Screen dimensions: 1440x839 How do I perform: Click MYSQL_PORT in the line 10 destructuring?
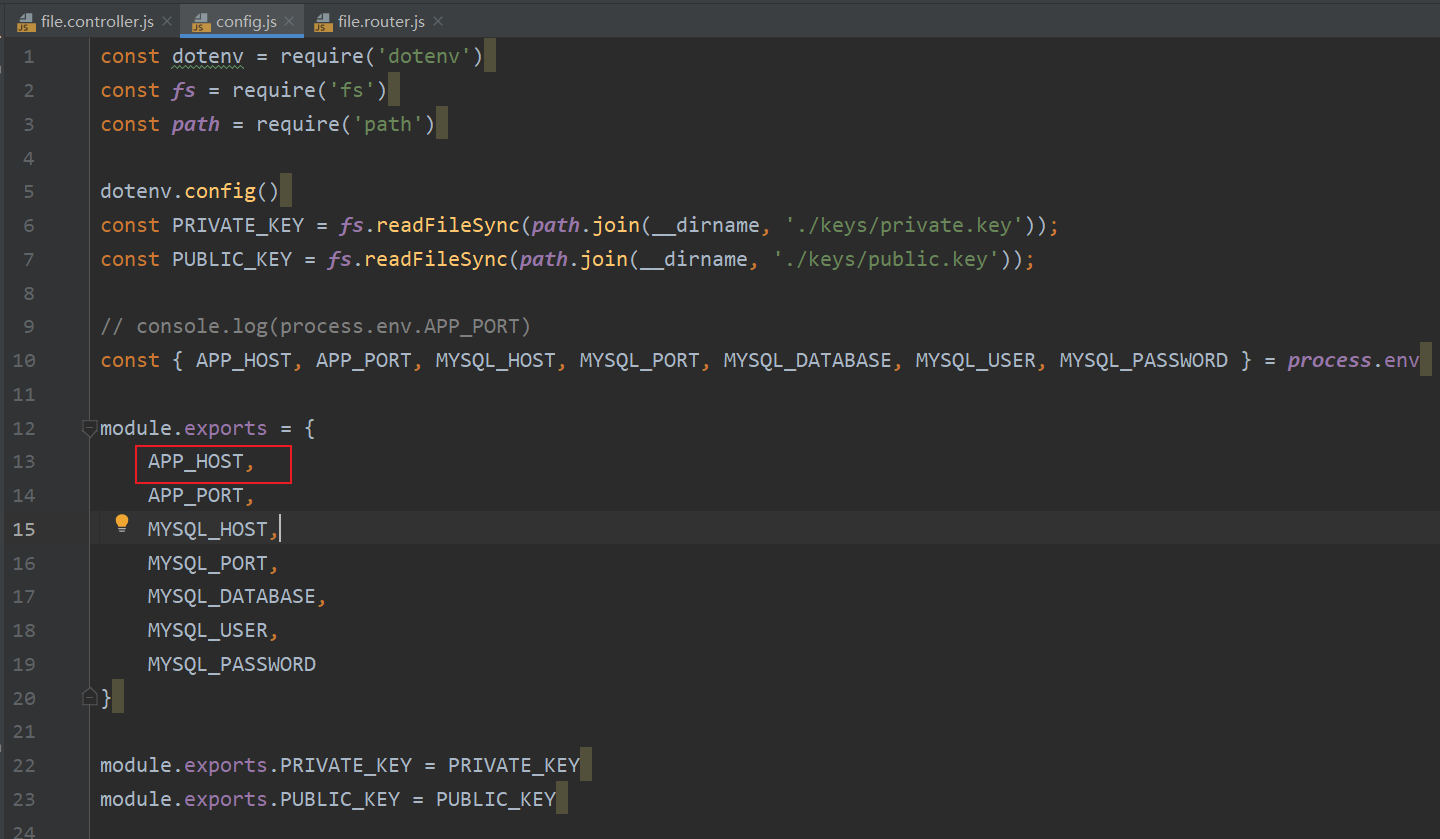pos(640,360)
